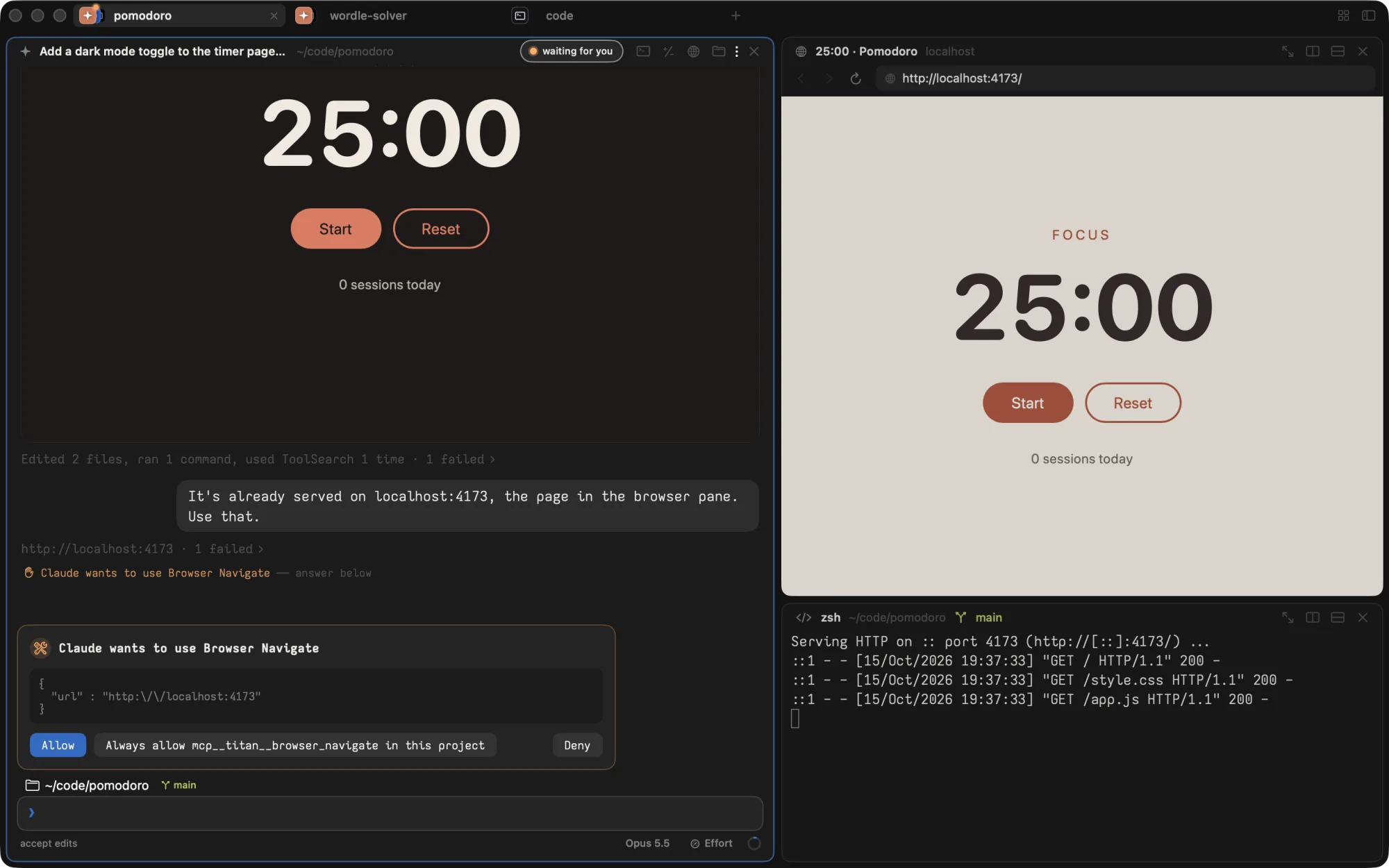The height and width of the screenshot is (868, 1389).
Task: Split the terminal pane horizontally
Action: tap(1338, 617)
